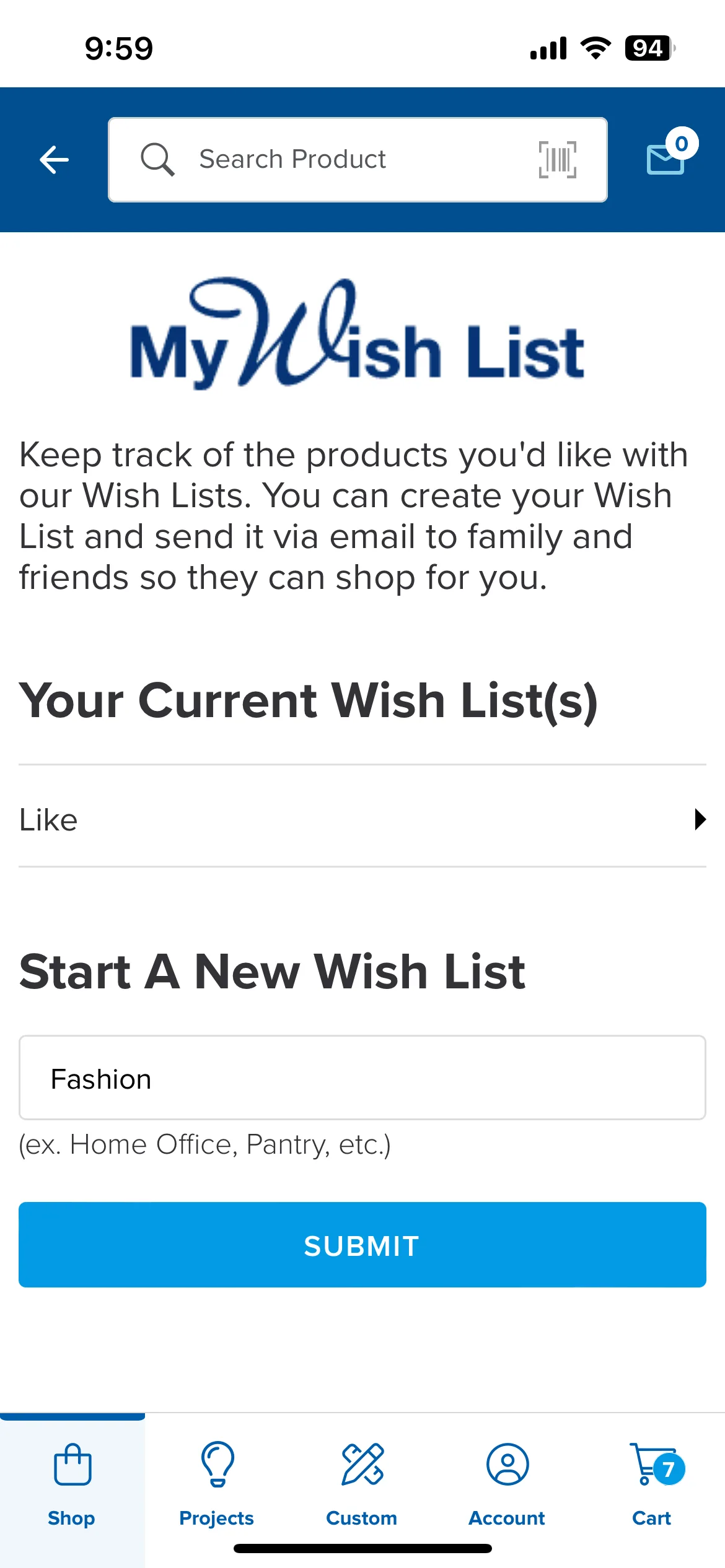Submit the new wish list
This screenshot has height=1568, width=725.
tap(362, 1245)
